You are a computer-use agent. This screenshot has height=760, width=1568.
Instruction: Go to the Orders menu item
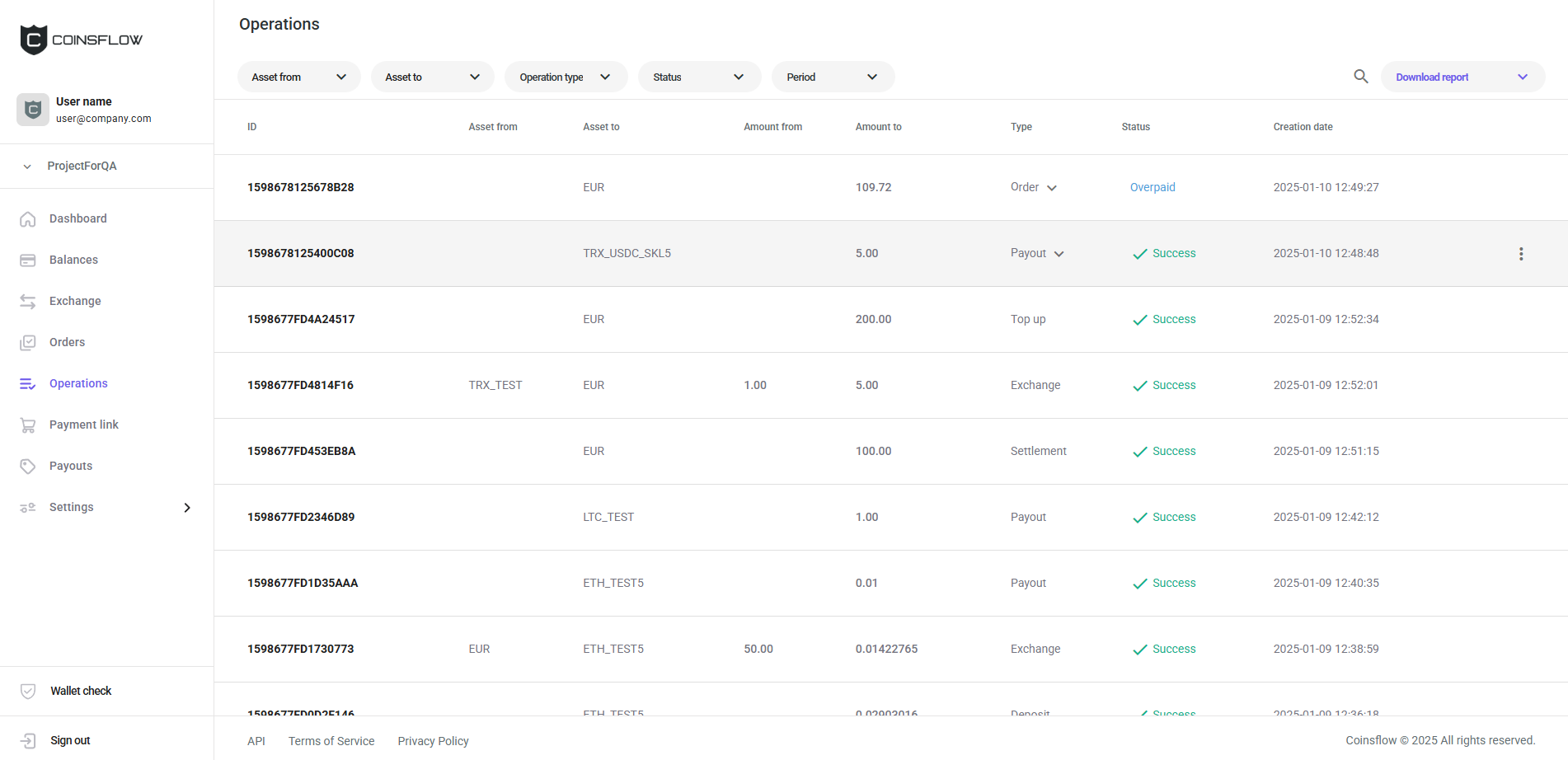(67, 342)
